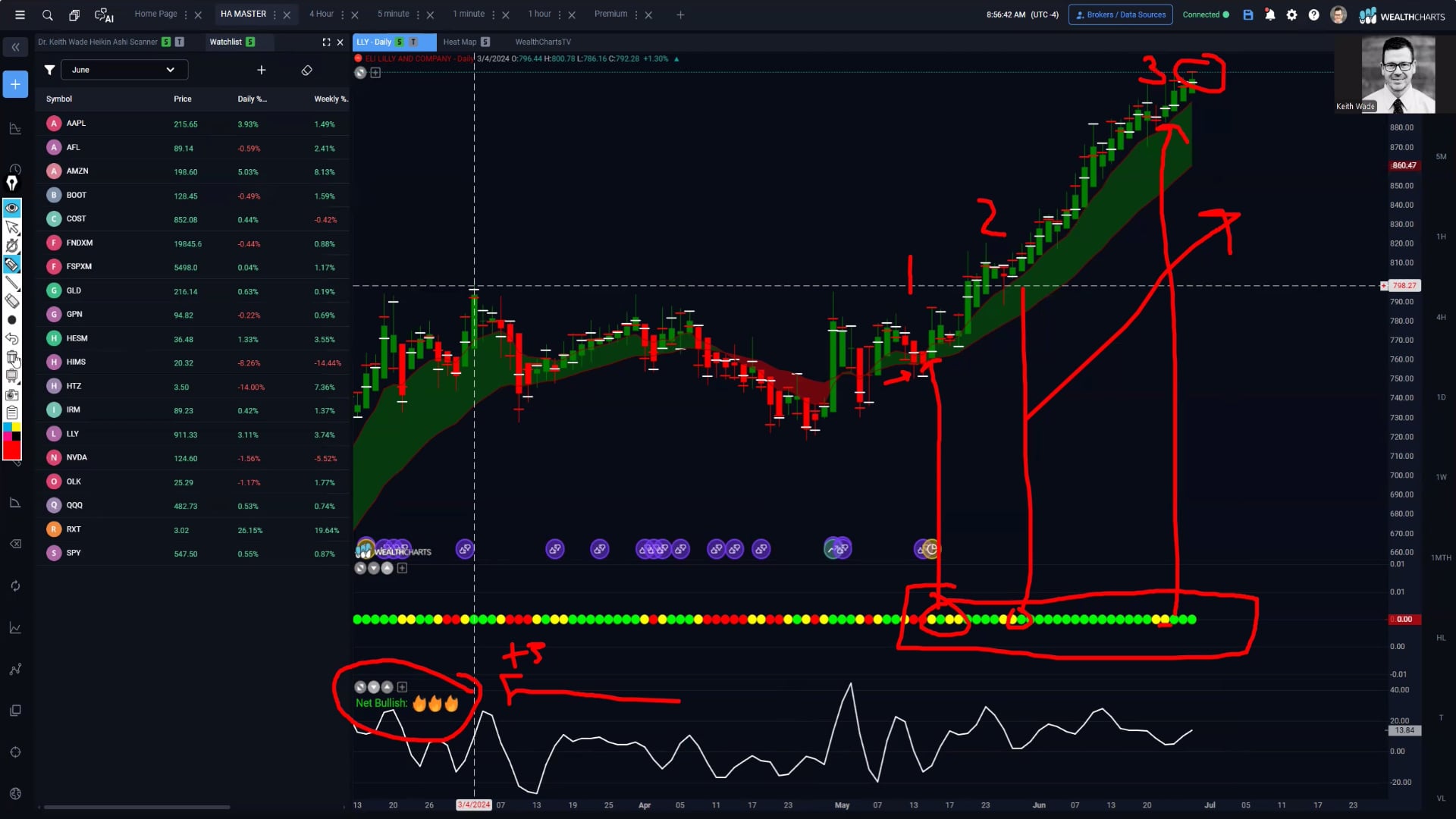Click the blue add widget plus button
The height and width of the screenshot is (819, 1456).
15,84
